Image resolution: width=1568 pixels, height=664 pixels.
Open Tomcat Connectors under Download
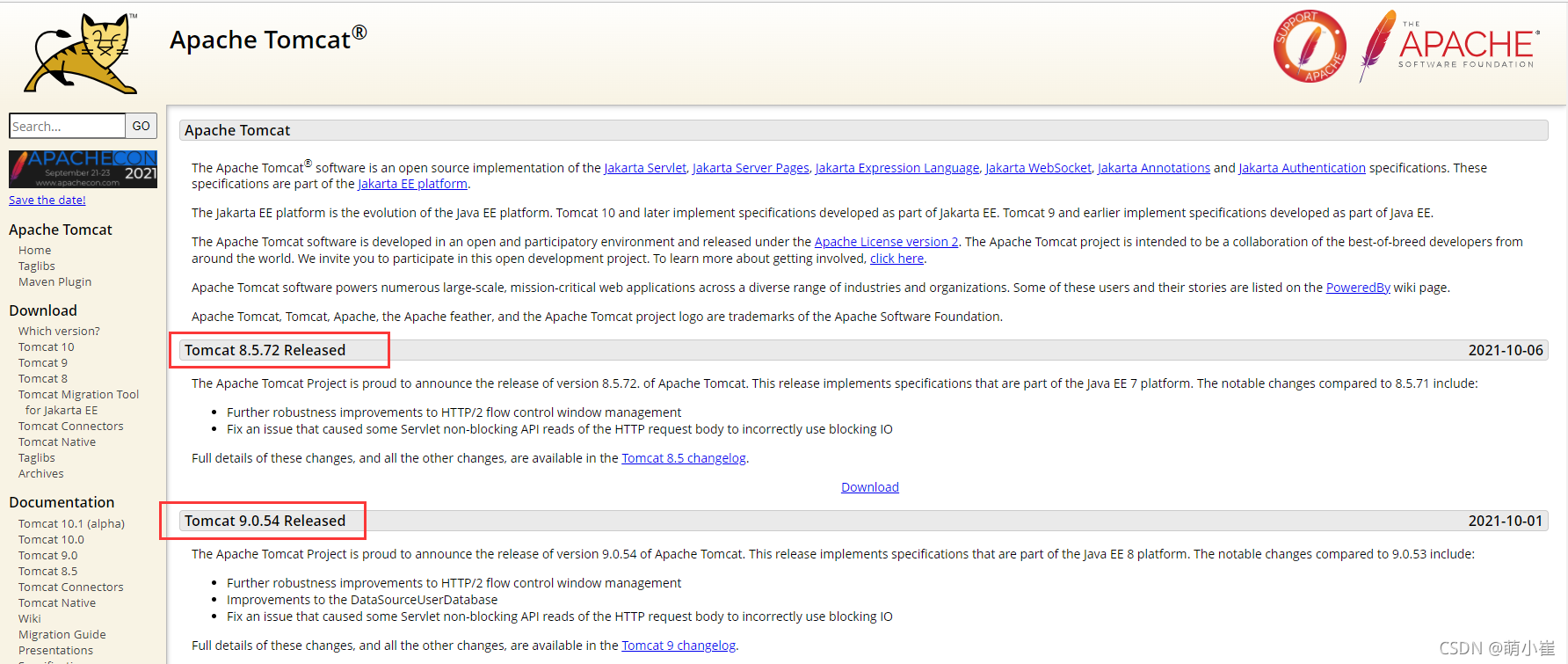(71, 427)
